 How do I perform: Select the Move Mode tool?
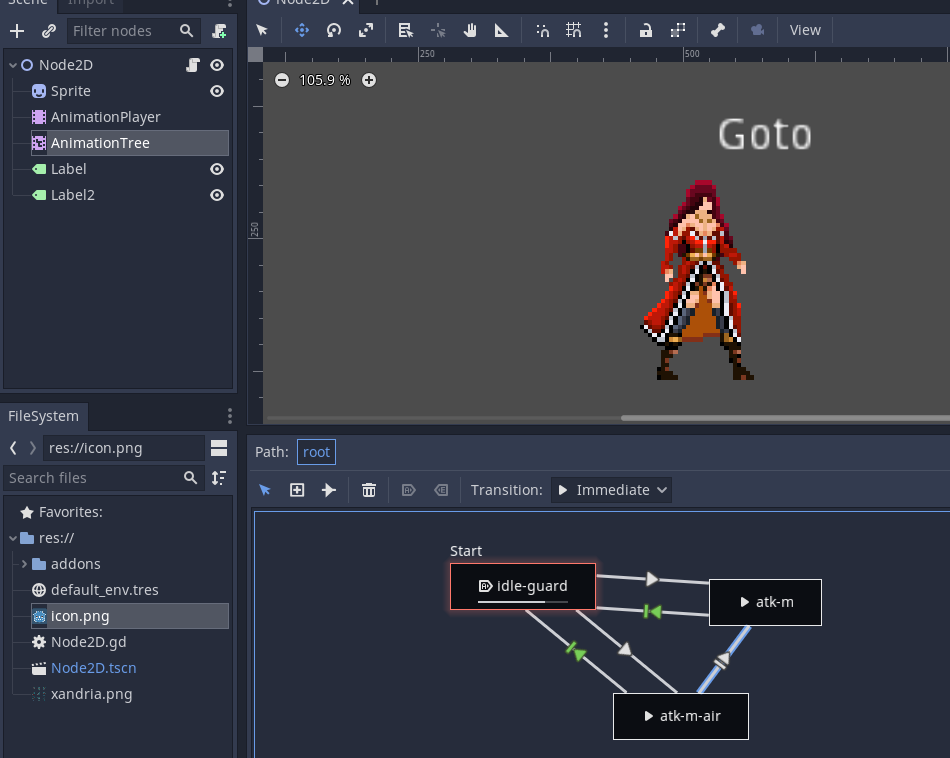click(302, 30)
